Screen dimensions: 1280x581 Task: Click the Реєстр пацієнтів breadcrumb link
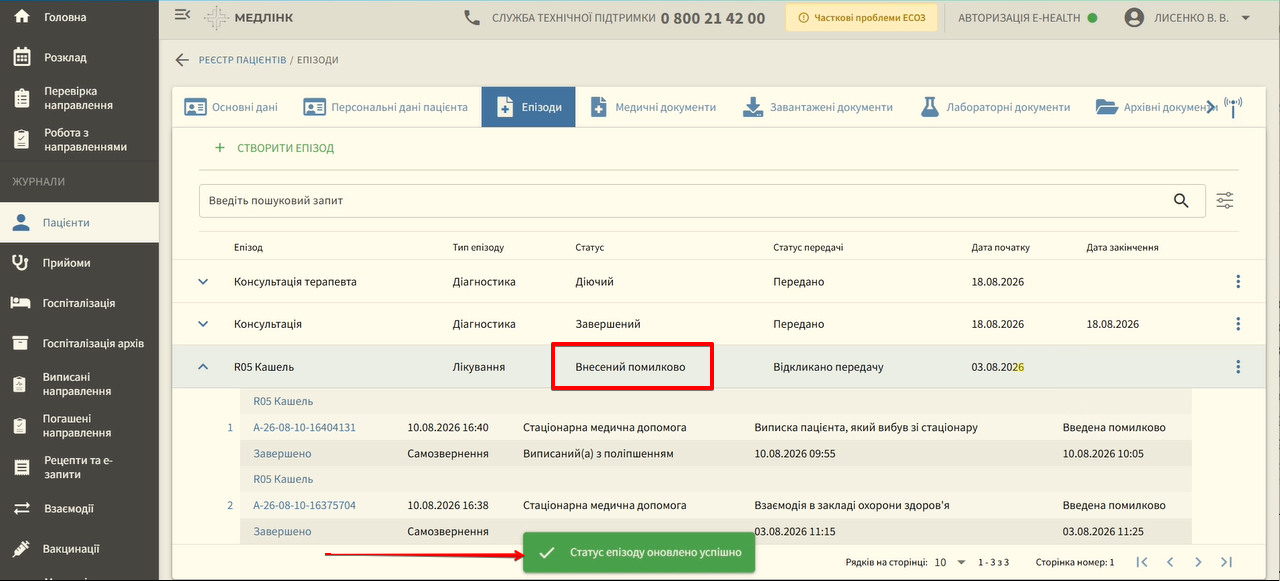pos(242,60)
